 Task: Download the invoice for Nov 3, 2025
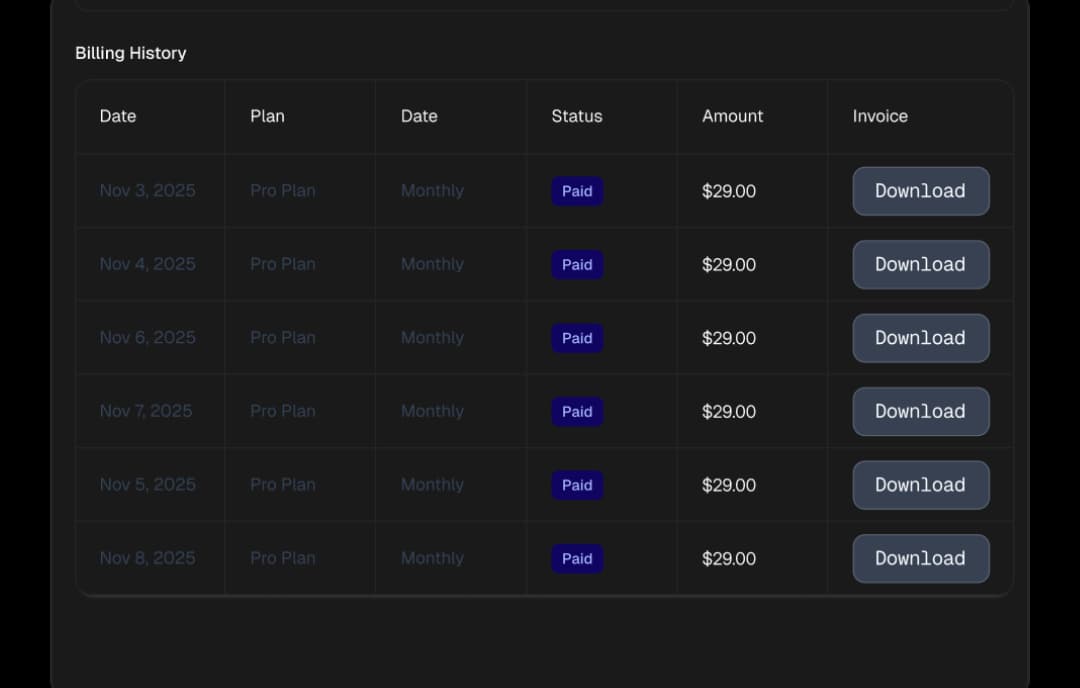coord(920,191)
